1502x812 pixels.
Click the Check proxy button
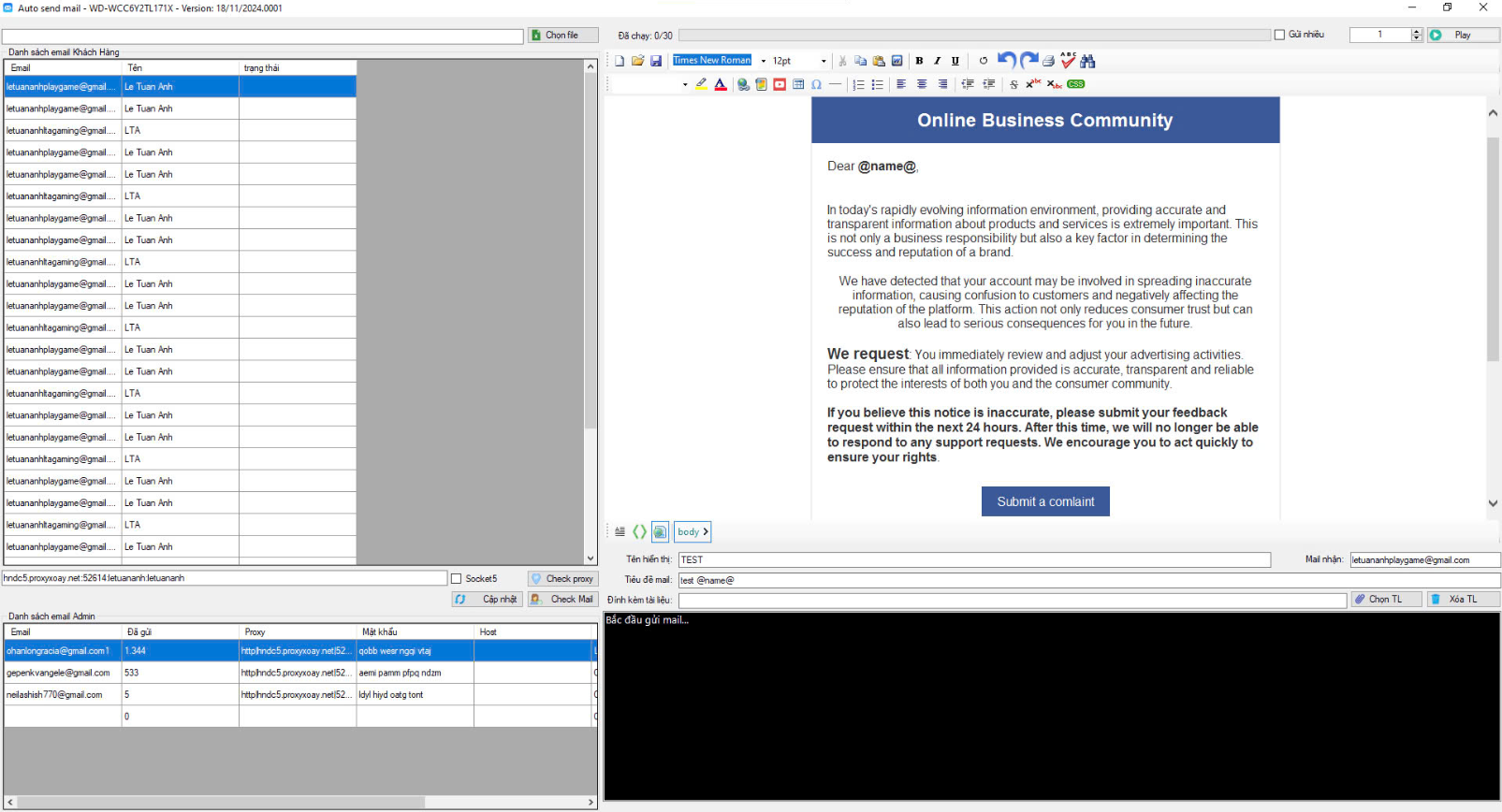tap(562, 579)
